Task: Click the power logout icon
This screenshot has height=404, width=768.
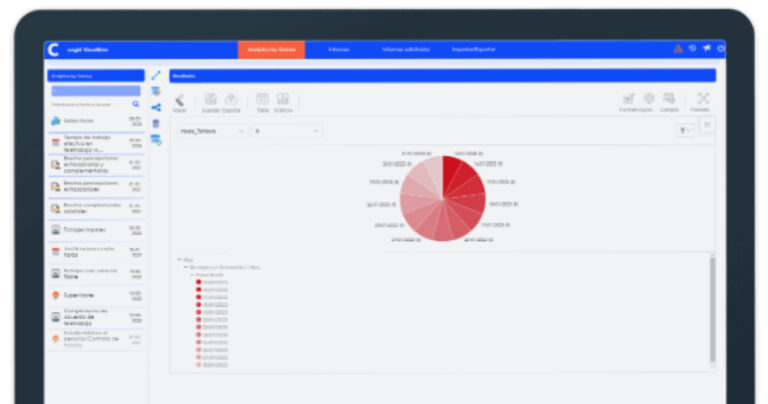Action: pos(720,48)
